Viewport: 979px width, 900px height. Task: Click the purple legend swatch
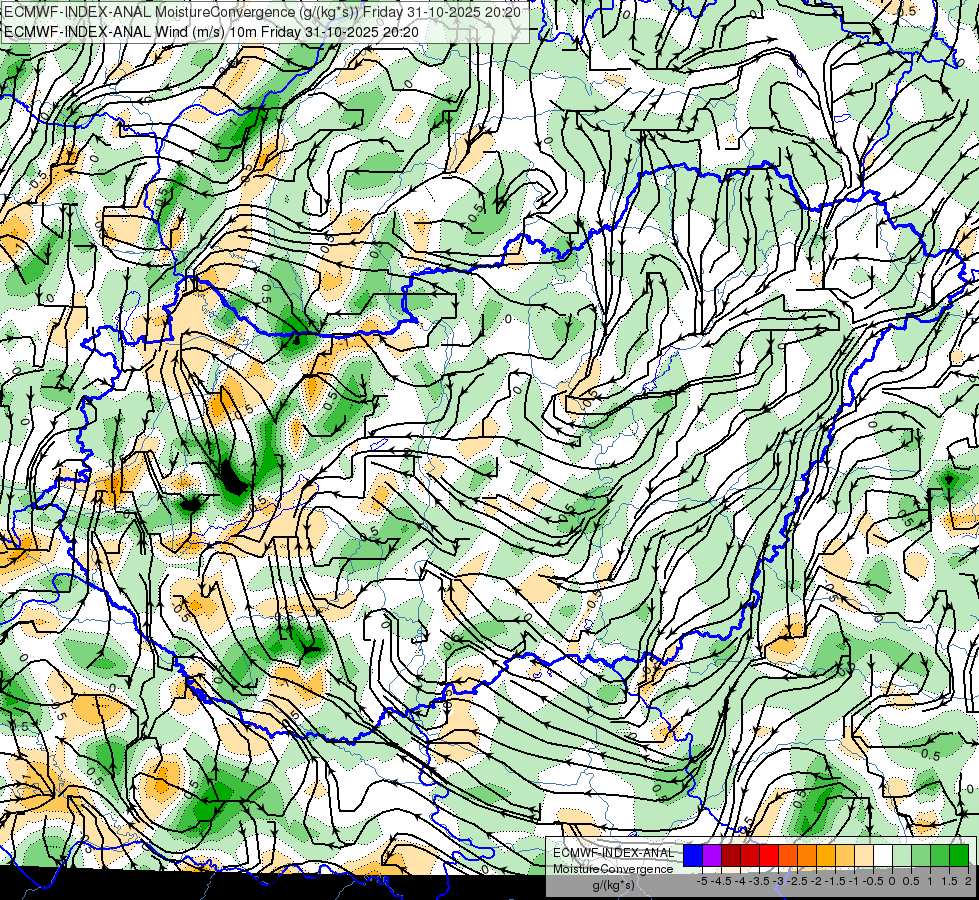click(x=712, y=855)
